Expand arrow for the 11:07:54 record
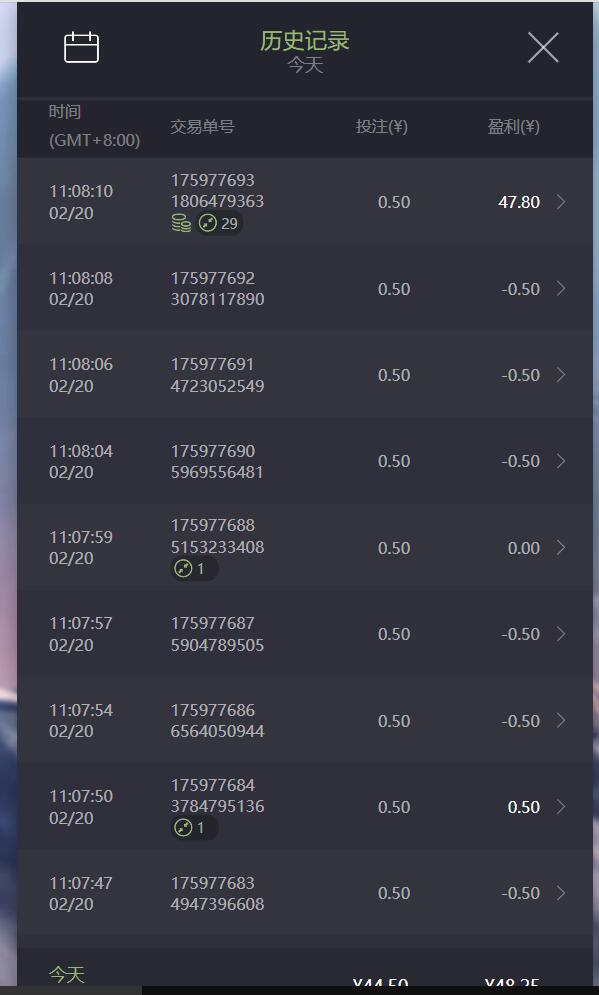Screen dimensions: 599x995 pos(561,721)
